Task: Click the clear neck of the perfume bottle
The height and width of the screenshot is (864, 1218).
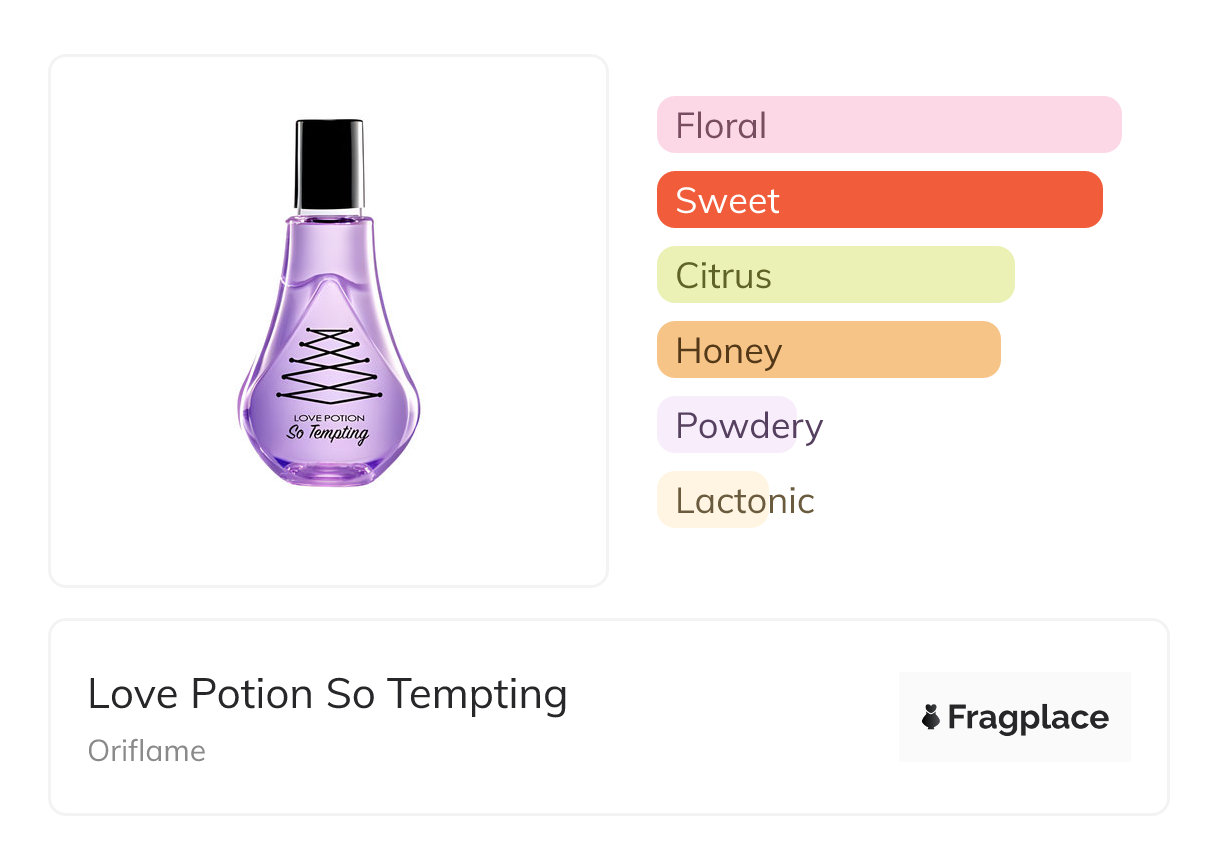Action: pos(329,213)
